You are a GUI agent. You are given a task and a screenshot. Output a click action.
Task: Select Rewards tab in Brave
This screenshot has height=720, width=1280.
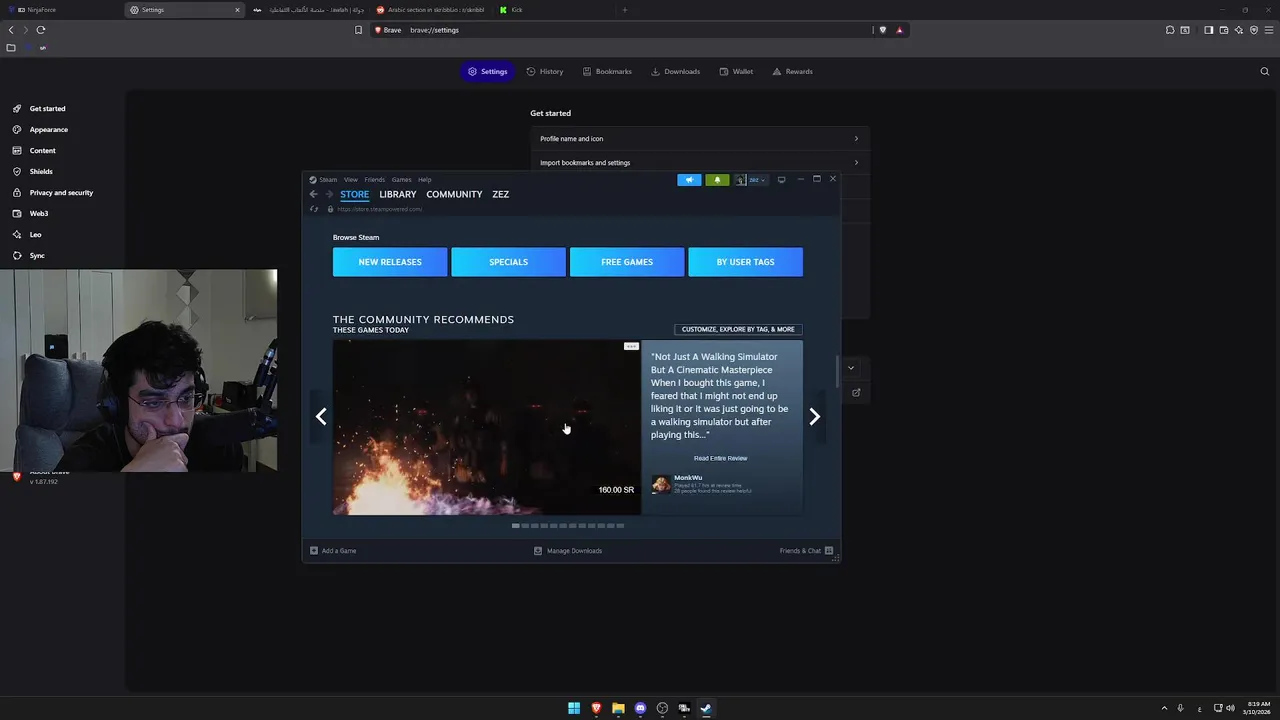tap(792, 71)
